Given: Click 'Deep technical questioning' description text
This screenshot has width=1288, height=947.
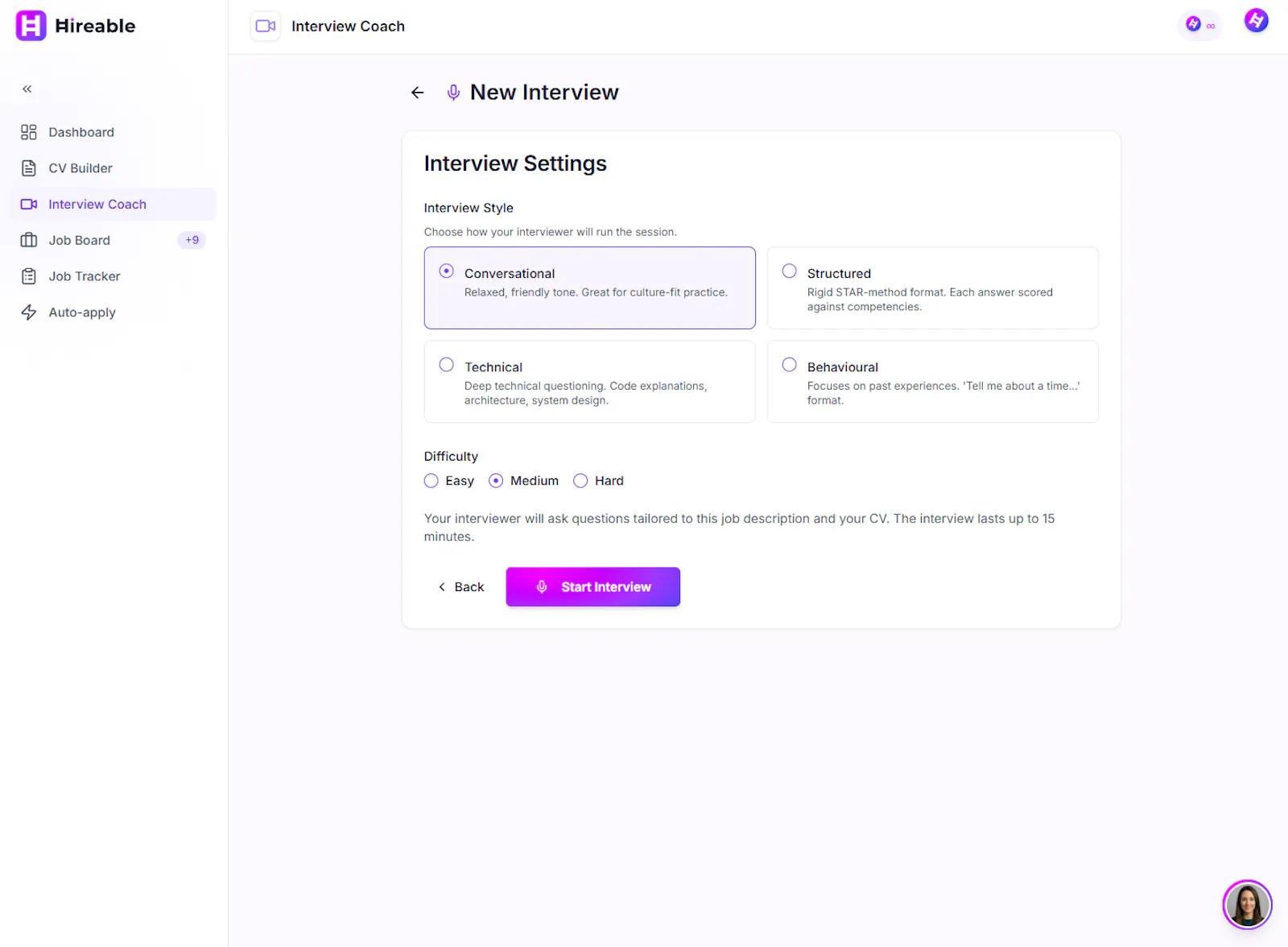Looking at the screenshot, I should tap(586, 393).
